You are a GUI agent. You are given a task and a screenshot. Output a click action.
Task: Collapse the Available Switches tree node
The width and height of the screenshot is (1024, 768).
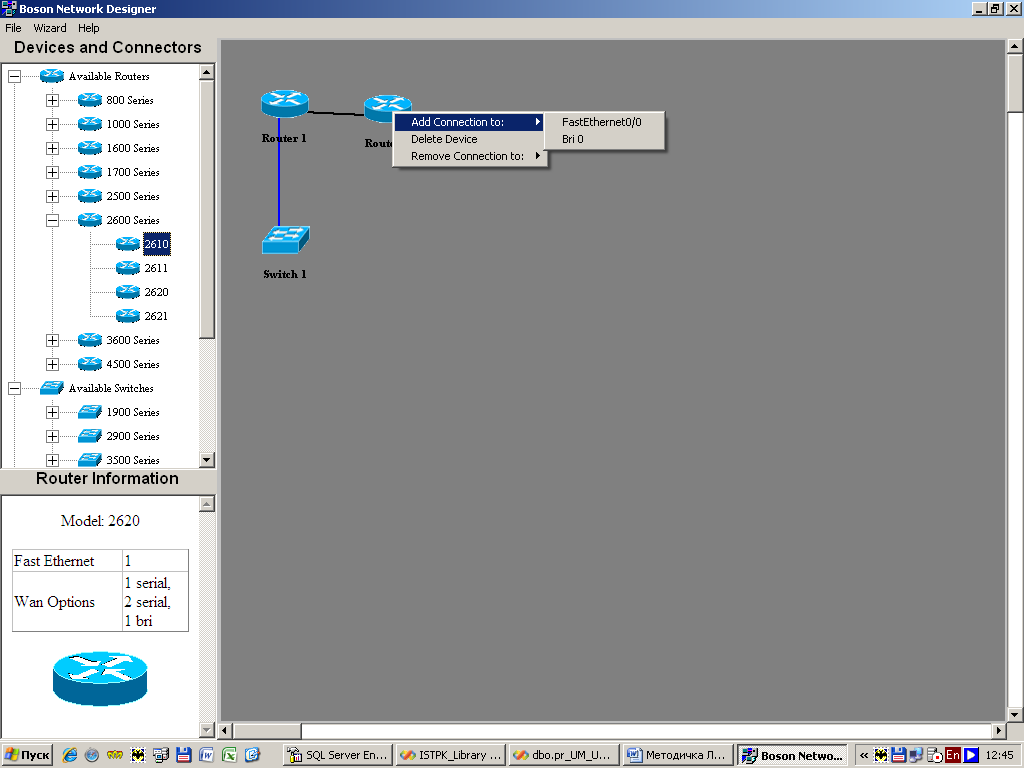(14, 389)
